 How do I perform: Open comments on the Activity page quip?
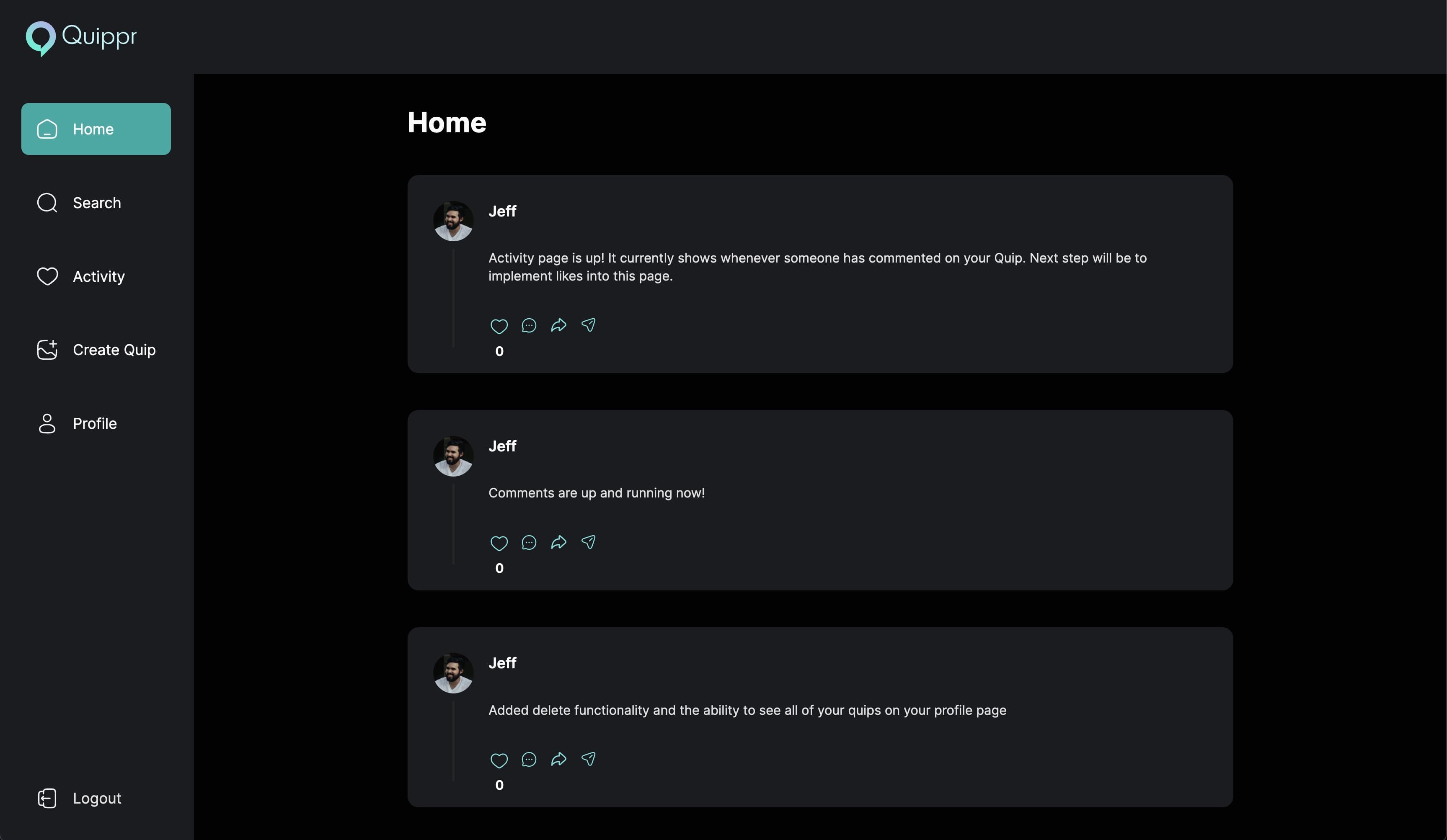(529, 326)
